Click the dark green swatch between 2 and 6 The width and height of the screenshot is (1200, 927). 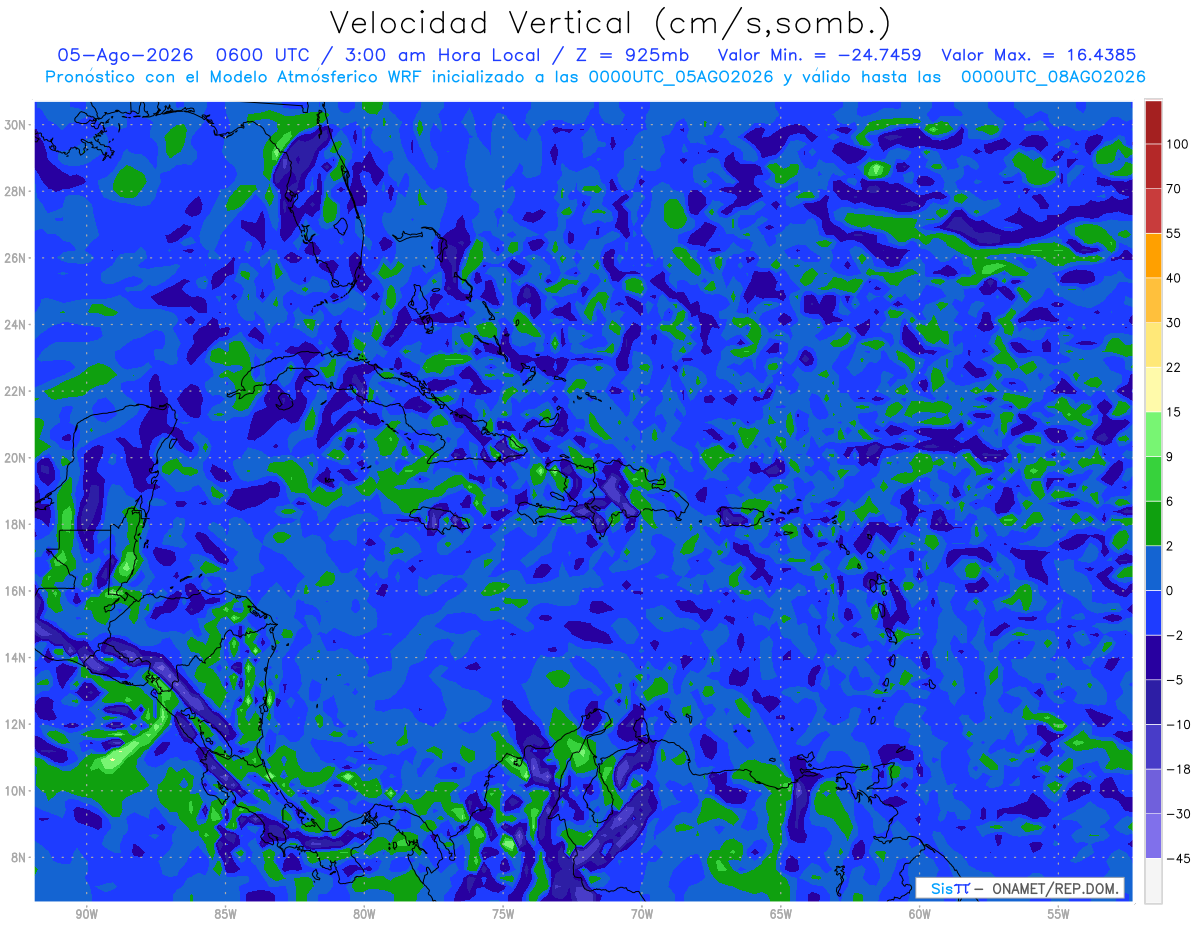(1153, 524)
